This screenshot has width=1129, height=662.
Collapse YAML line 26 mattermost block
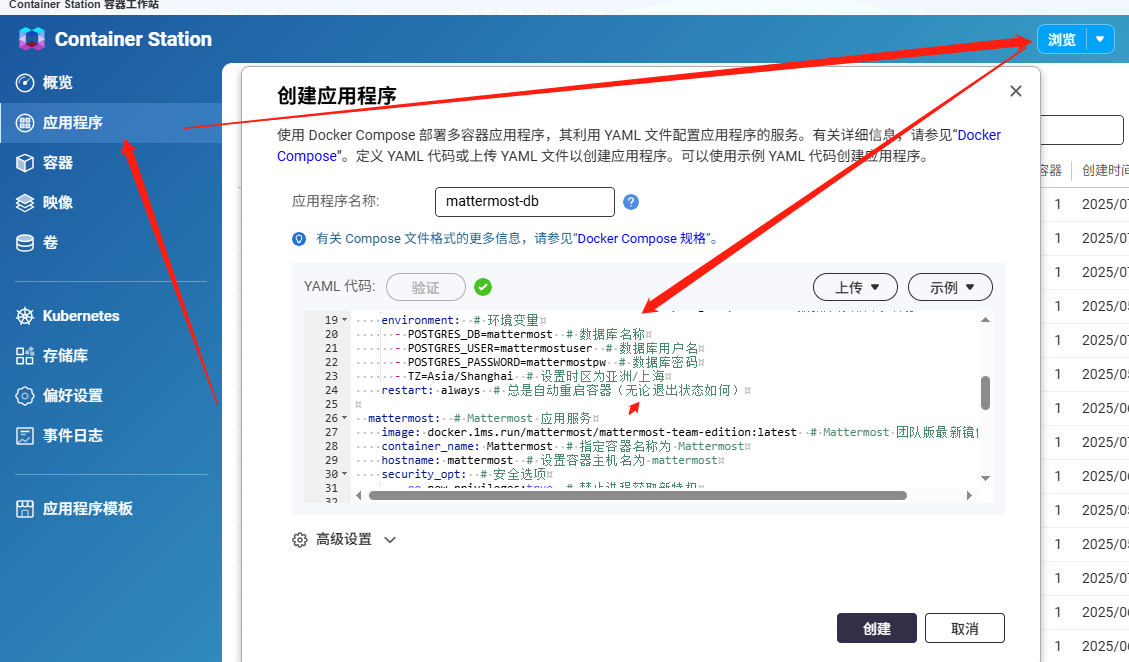click(x=345, y=418)
